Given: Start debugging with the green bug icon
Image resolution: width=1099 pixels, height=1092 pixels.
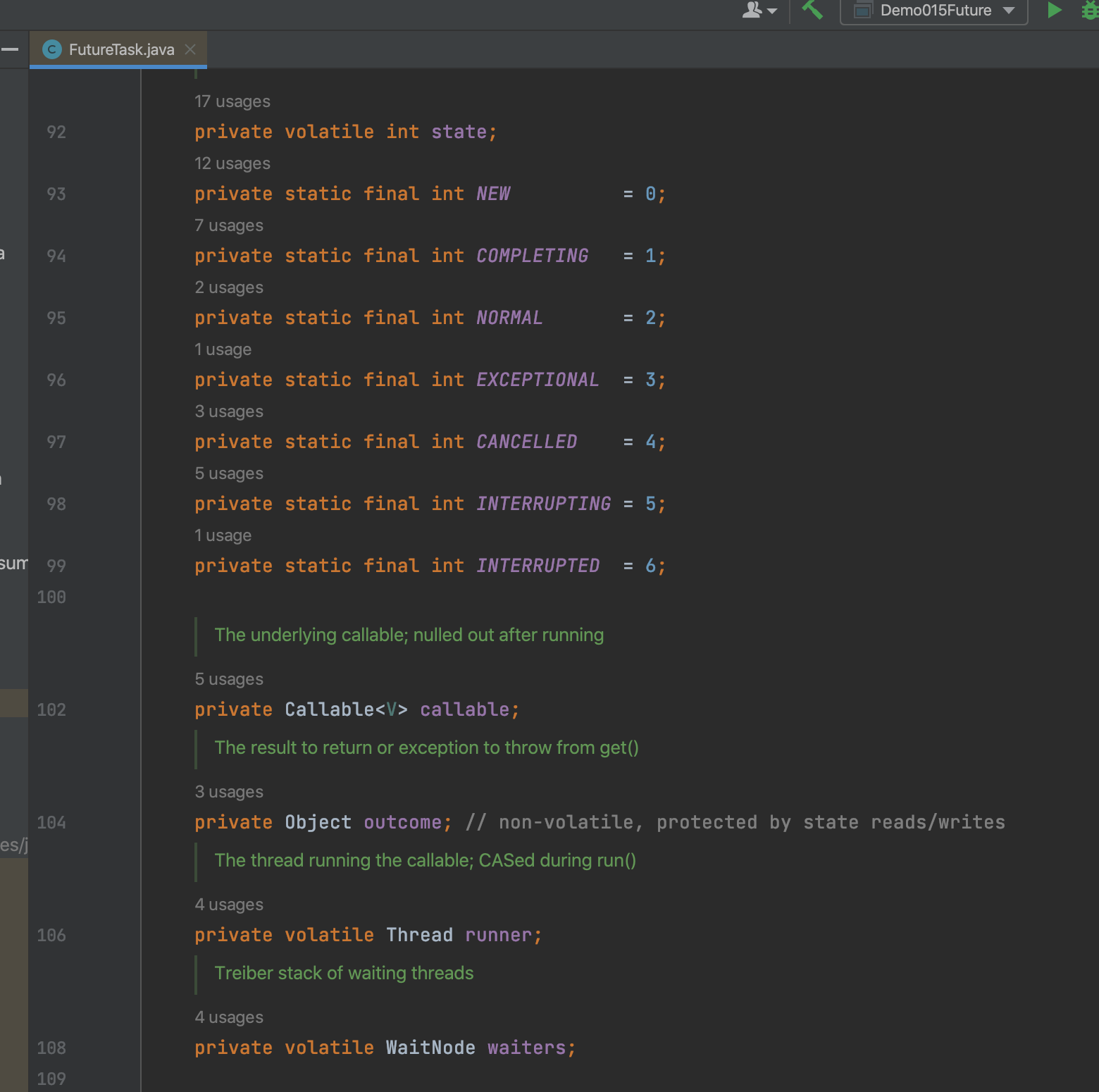Looking at the screenshot, I should [x=1089, y=11].
